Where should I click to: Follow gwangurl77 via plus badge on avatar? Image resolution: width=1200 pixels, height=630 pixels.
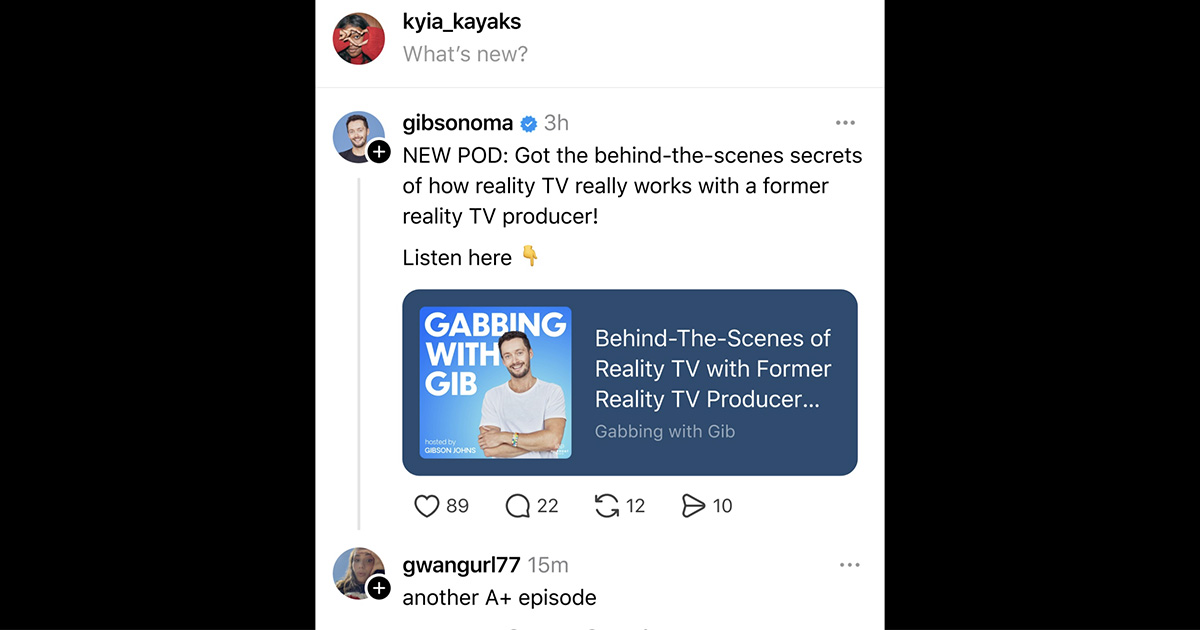tap(379, 588)
